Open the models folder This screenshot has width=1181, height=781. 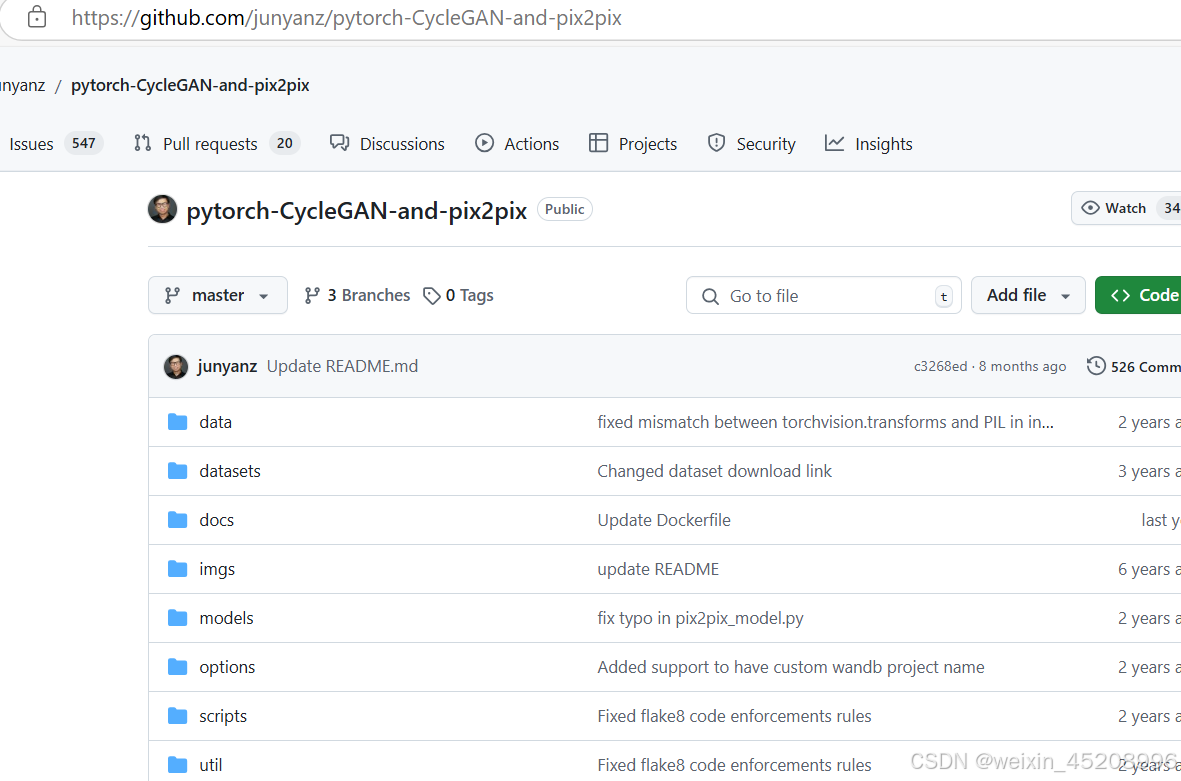click(x=226, y=618)
